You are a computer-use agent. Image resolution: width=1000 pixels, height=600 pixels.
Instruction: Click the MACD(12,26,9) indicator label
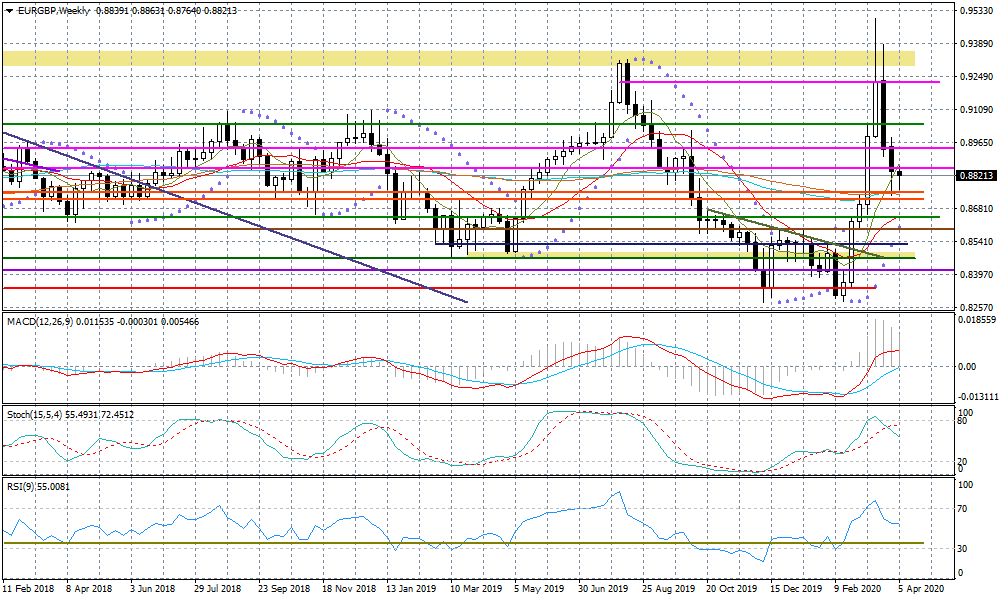(40, 321)
